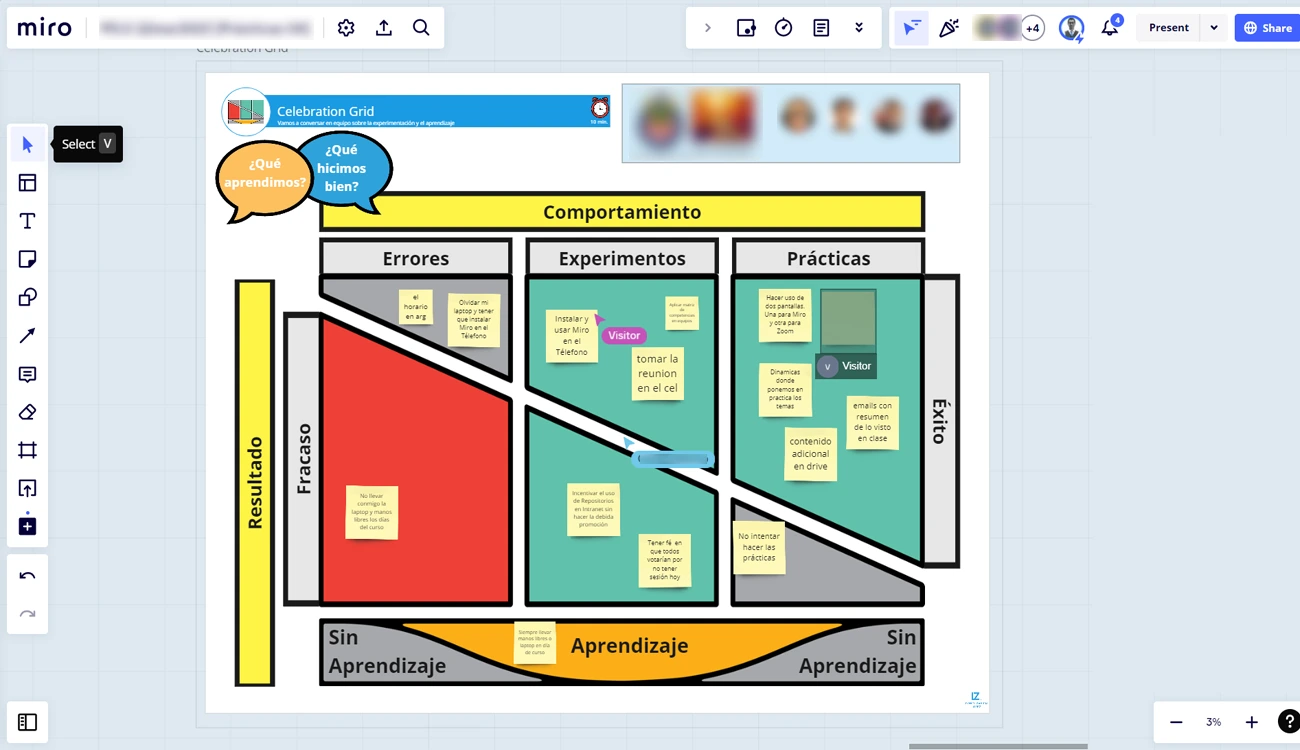The width and height of the screenshot is (1300, 750).
Task: Click the Present button
Action: coord(1168,28)
